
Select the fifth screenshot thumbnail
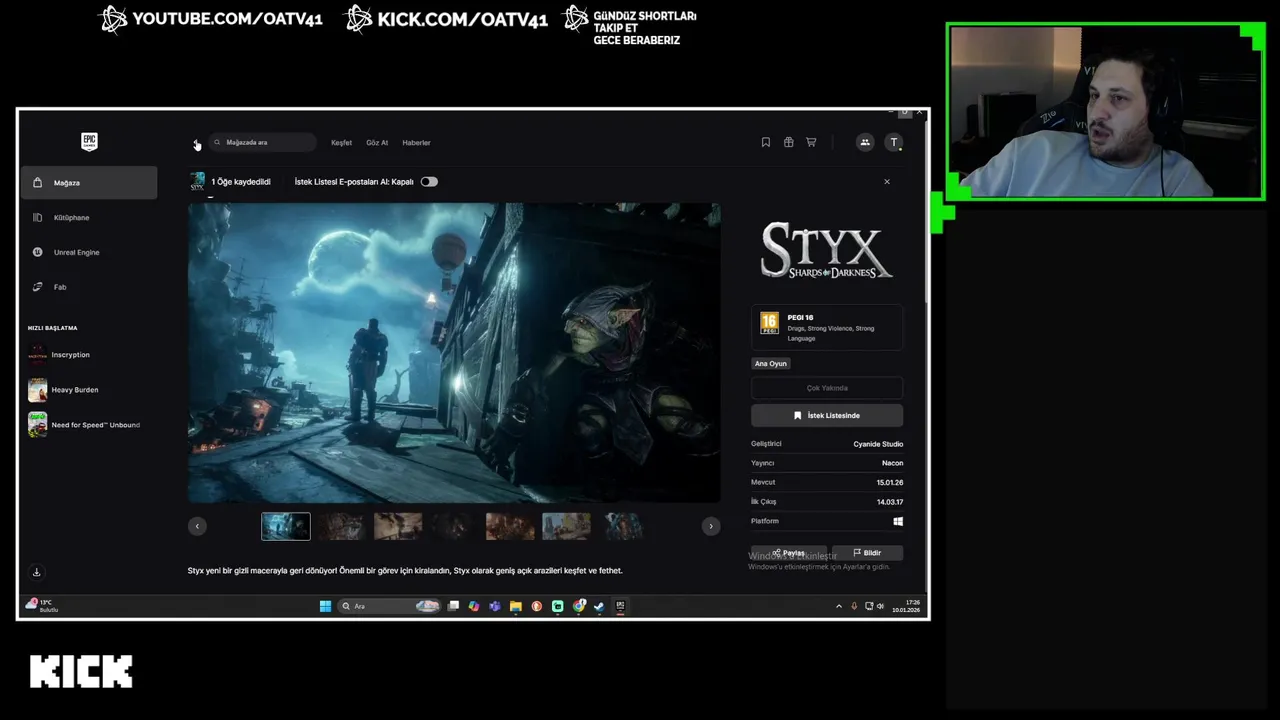tap(510, 526)
